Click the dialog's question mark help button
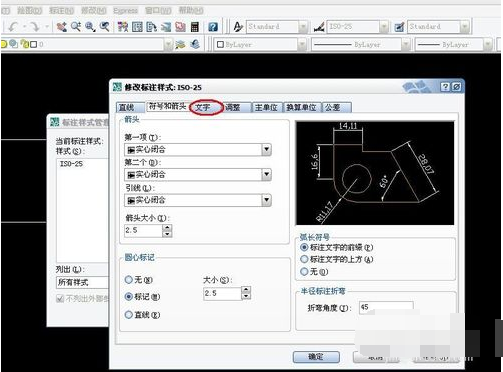Screen dimensions: 503x372 pos(445,87)
